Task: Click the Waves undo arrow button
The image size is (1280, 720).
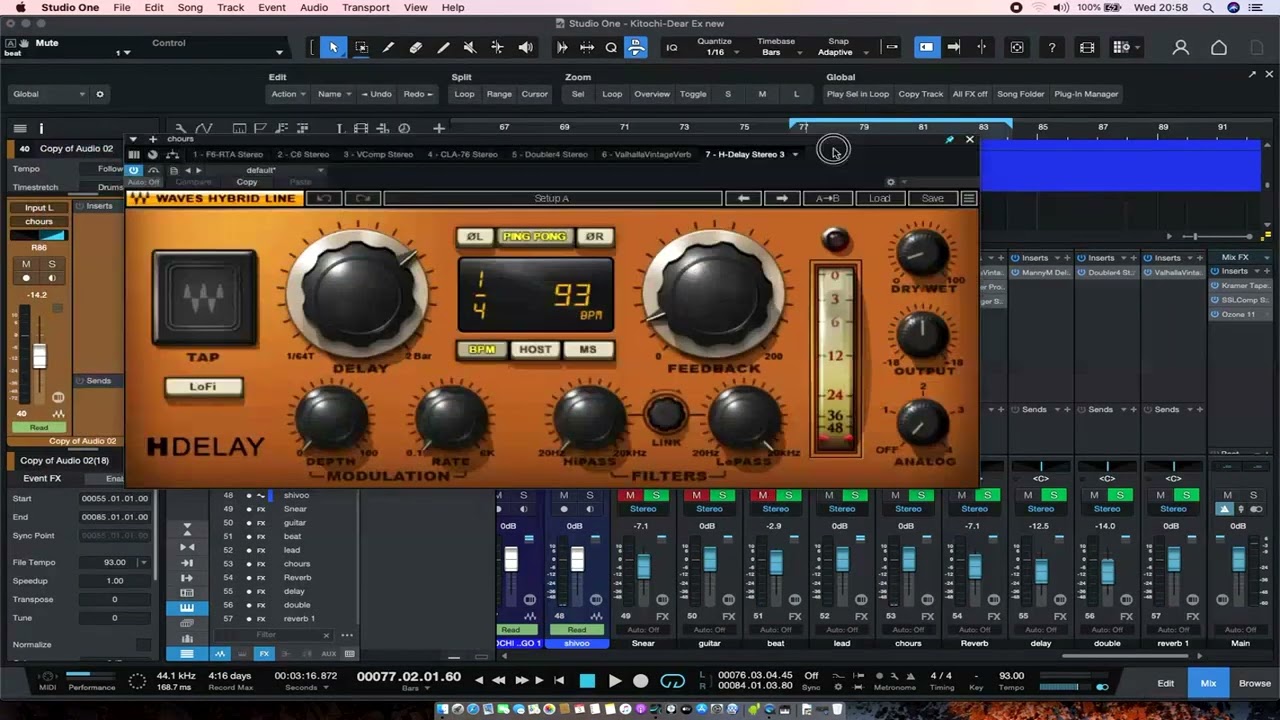Action: (324, 198)
